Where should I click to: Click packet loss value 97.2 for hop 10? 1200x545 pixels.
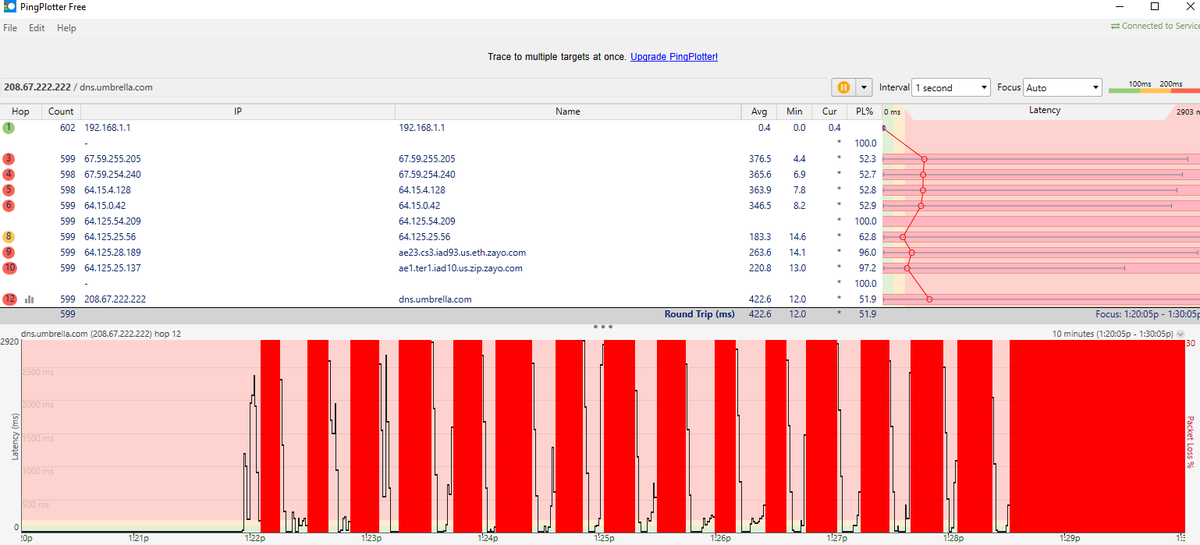click(x=867, y=268)
